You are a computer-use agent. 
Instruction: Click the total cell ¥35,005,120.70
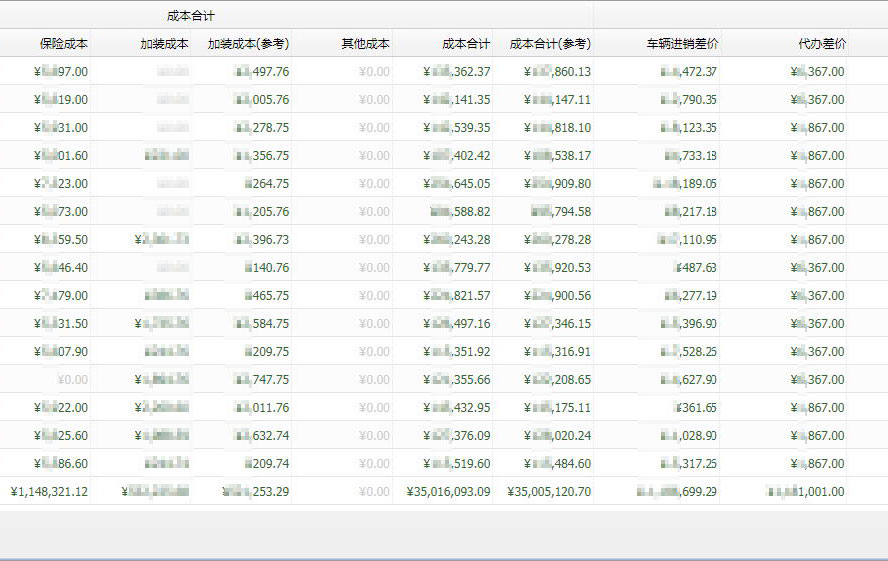point(549,492)
